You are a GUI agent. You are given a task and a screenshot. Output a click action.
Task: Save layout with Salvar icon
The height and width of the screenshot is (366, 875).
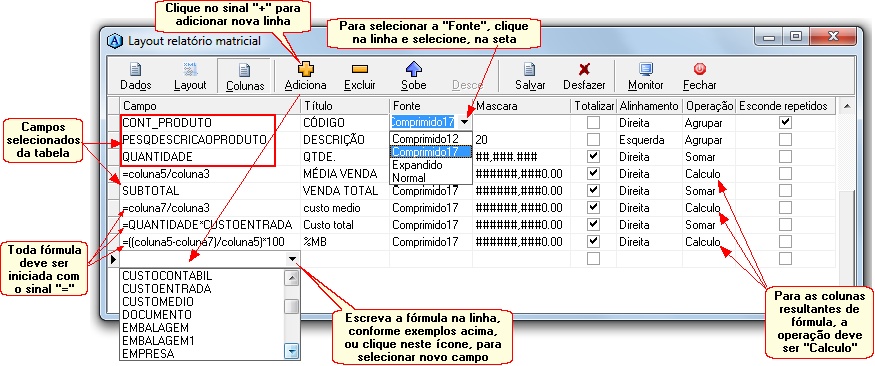(x=530, y=70)
